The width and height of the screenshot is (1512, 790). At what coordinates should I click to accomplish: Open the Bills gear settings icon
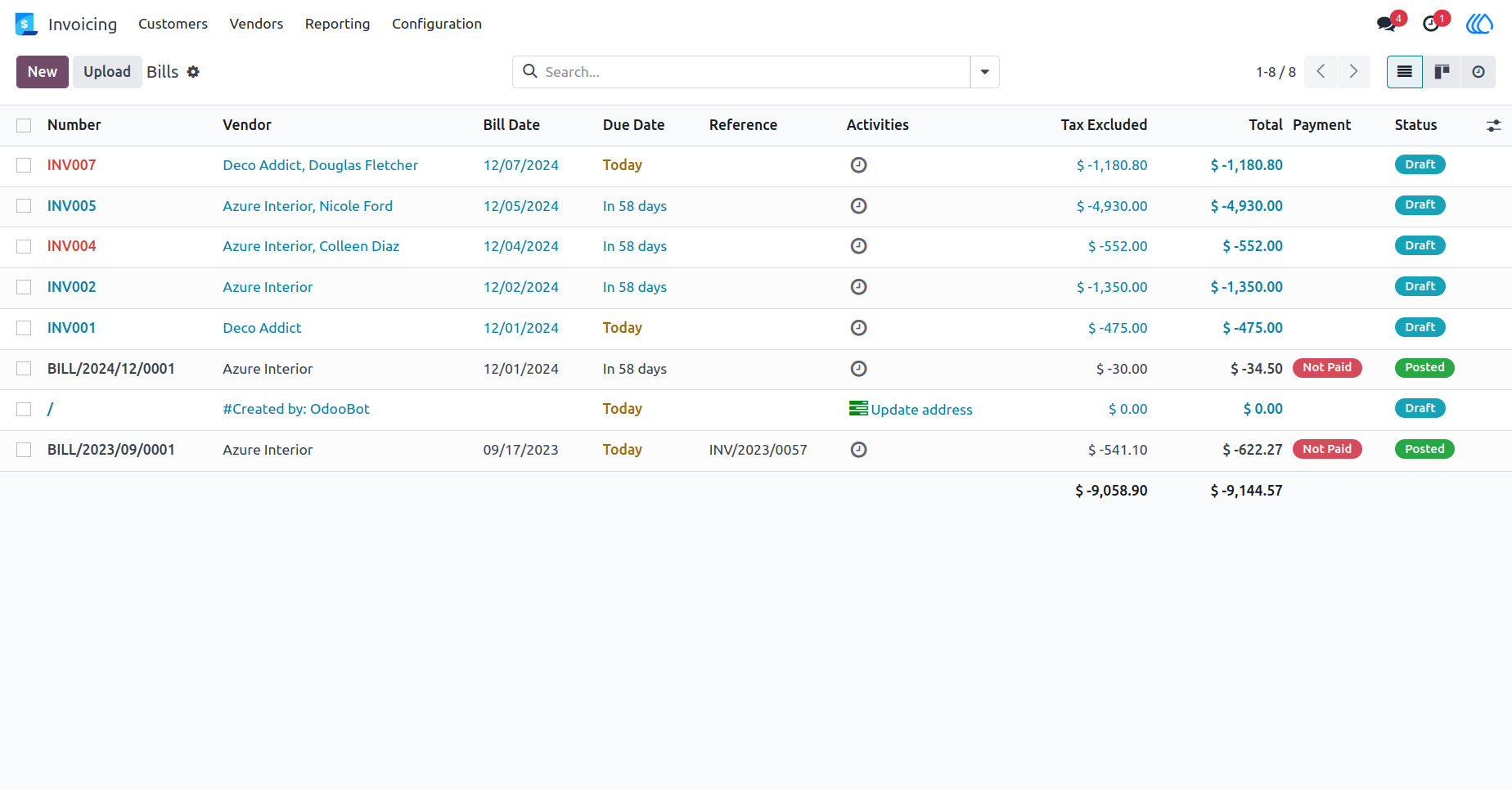click(193, 72)
